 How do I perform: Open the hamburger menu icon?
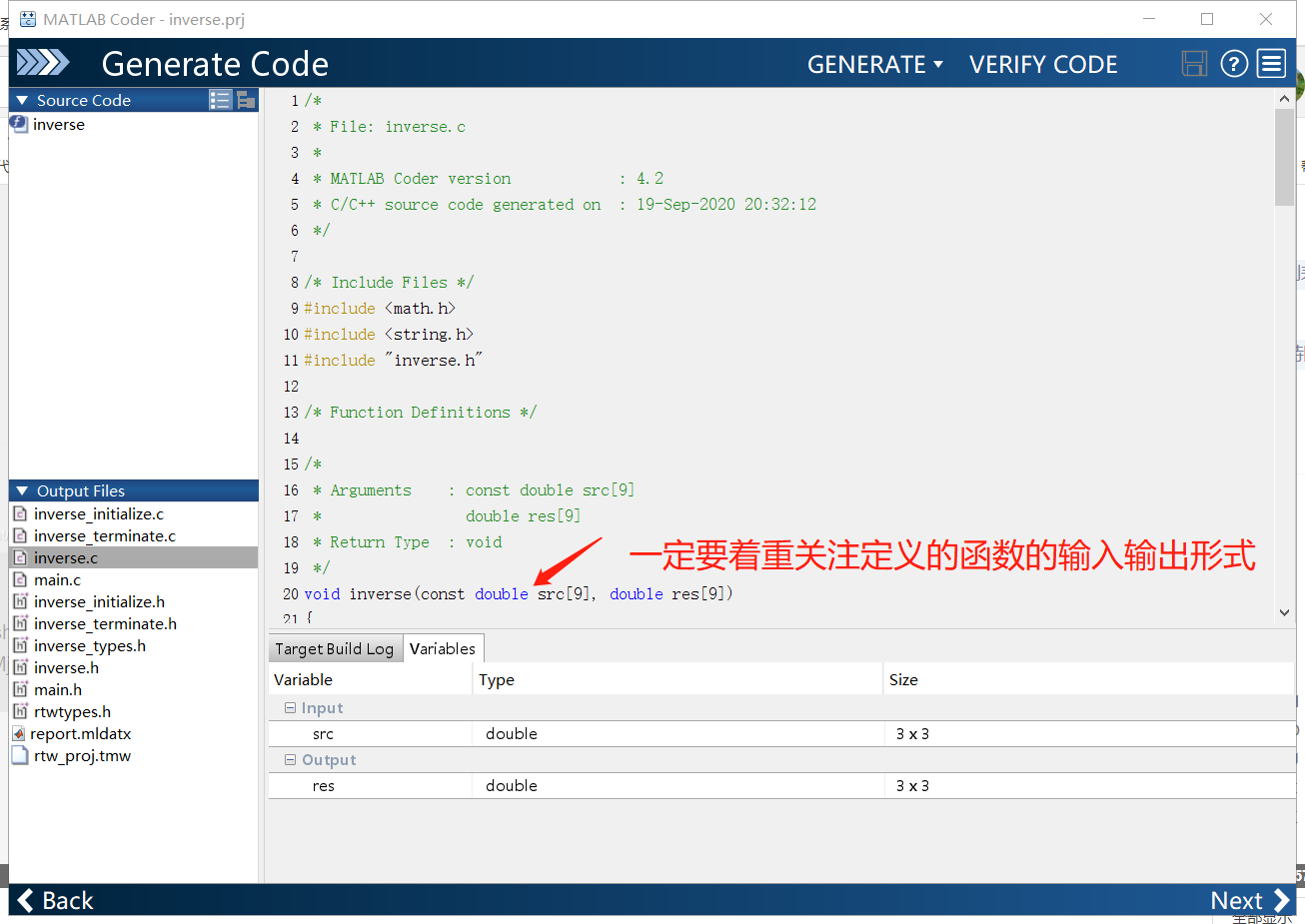tap(1271, 64)
